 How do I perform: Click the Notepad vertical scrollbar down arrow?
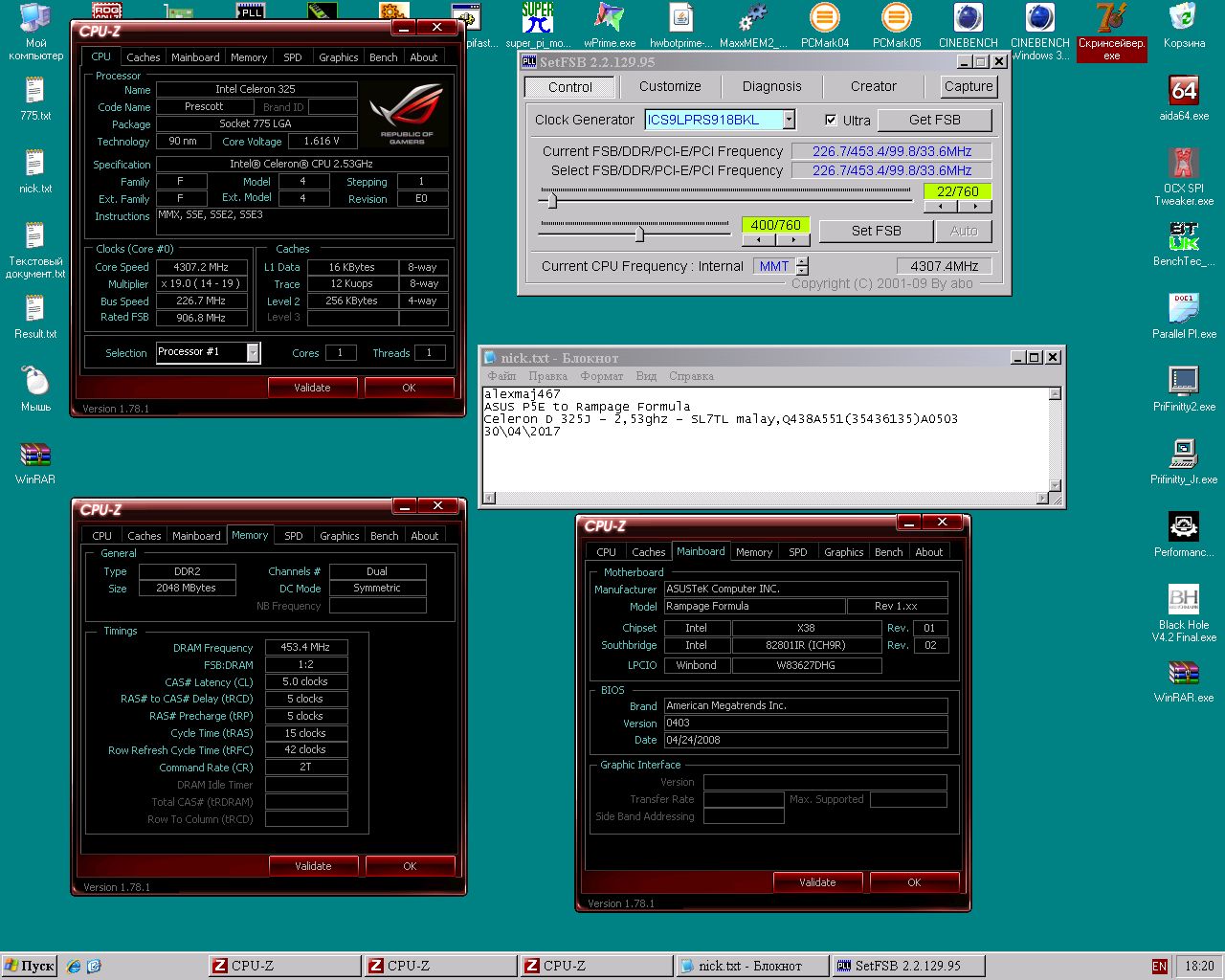coord(1055,485)
